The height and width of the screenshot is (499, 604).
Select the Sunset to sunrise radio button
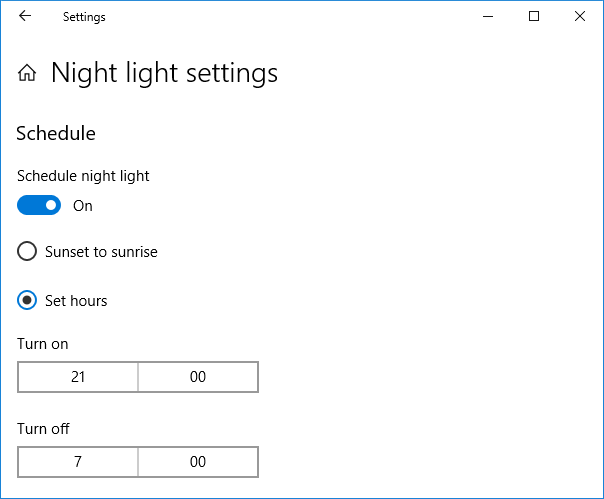[x=27, y=251]
